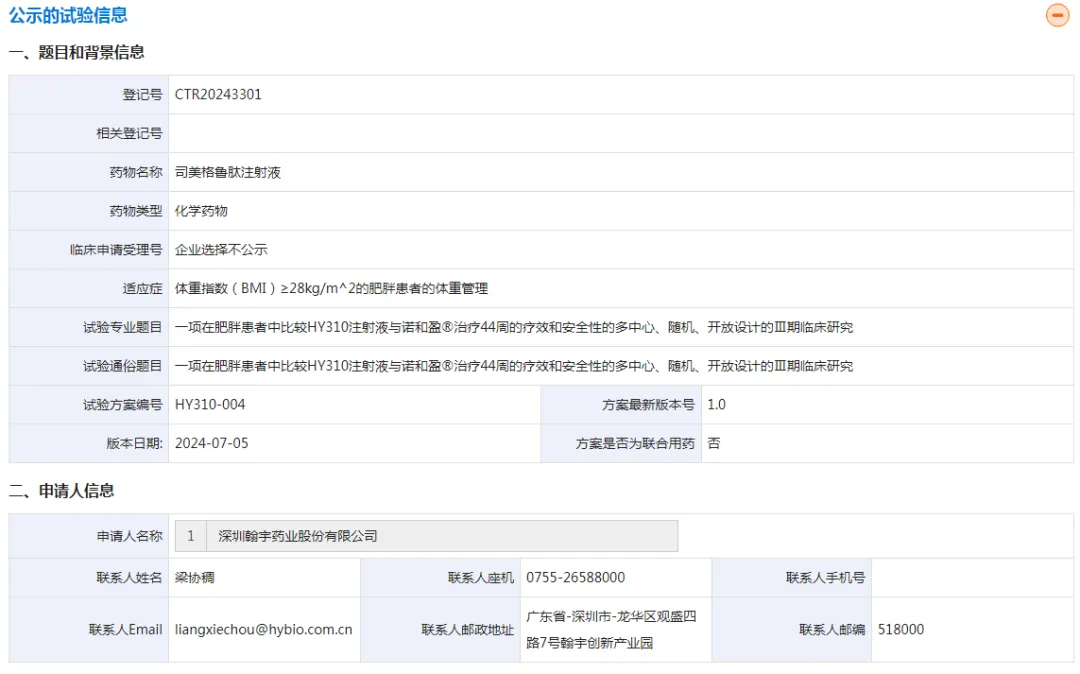Click the 公示的试验信息 heading
The width and height of the screenshot is (1080, 674).
[68, 15]
